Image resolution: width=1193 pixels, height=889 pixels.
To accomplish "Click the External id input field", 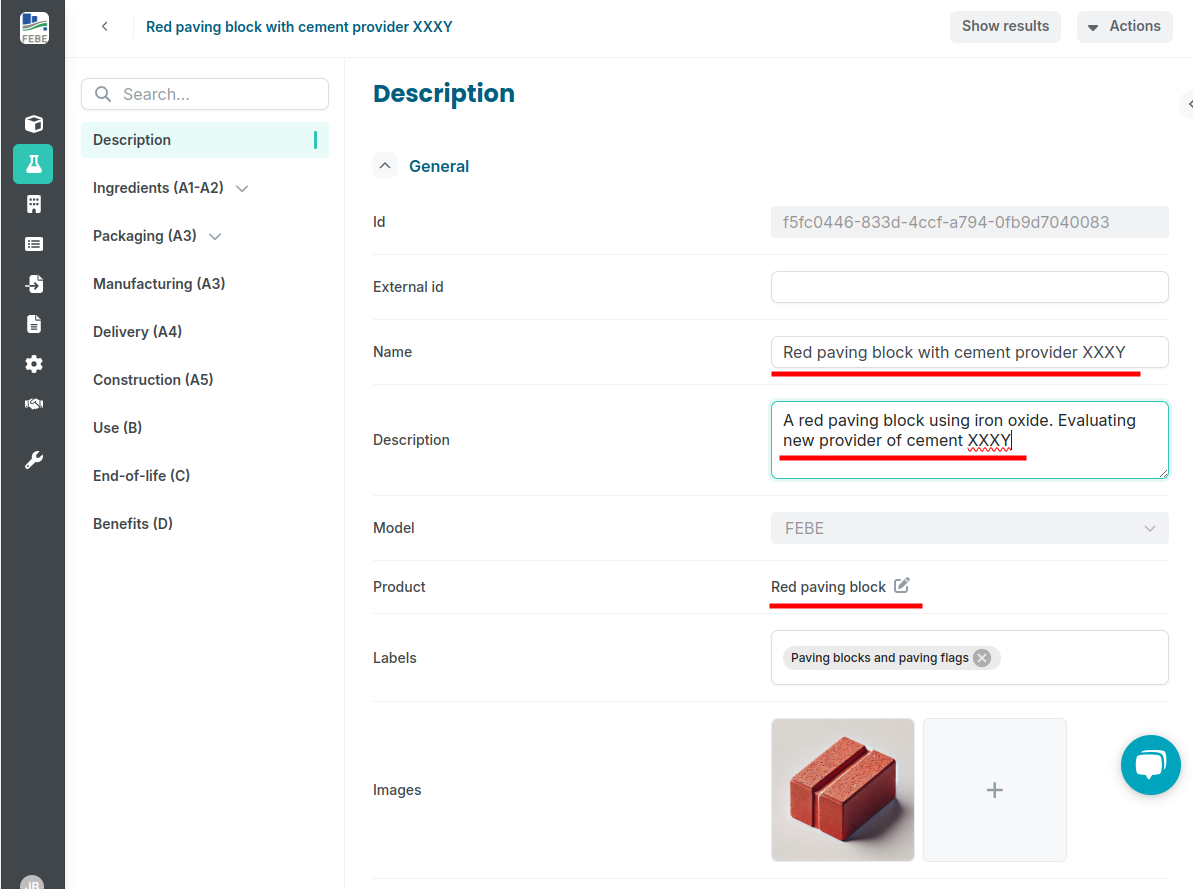I will point(969,287).
